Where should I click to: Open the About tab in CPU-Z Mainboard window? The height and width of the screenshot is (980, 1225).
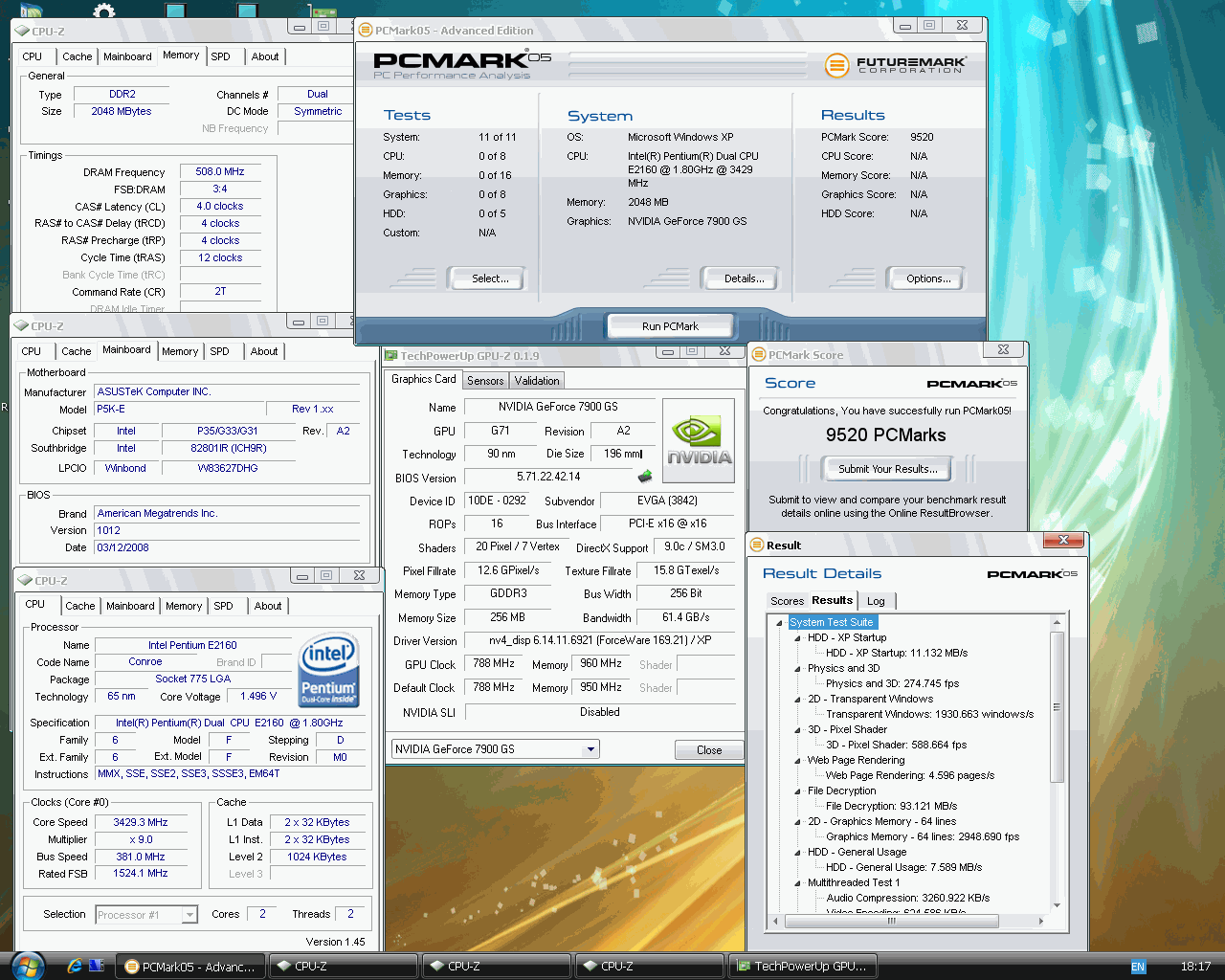coord(264,351)
